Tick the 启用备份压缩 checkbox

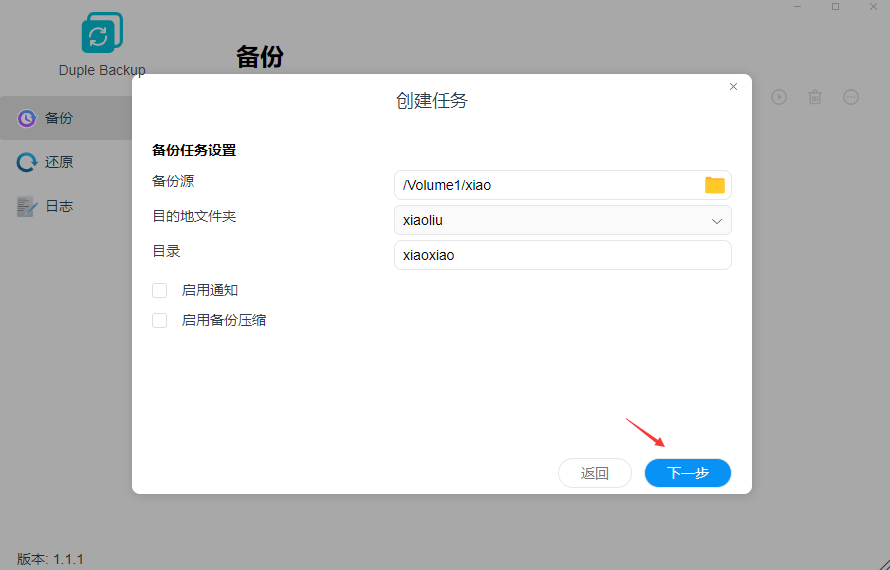[160, 320]
